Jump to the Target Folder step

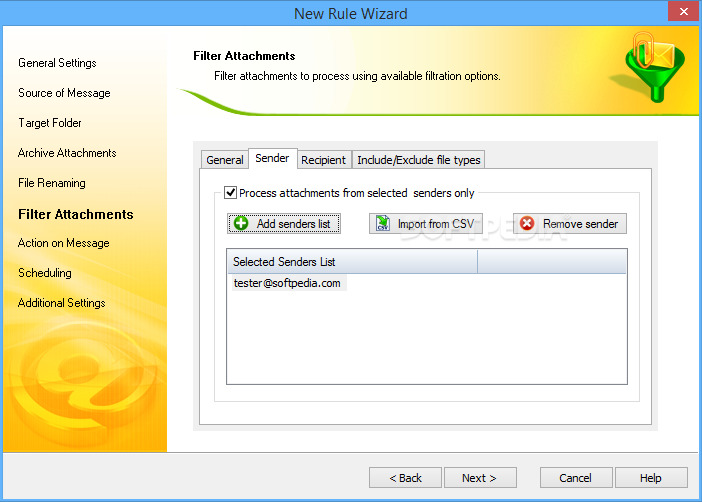click(50, 123)
